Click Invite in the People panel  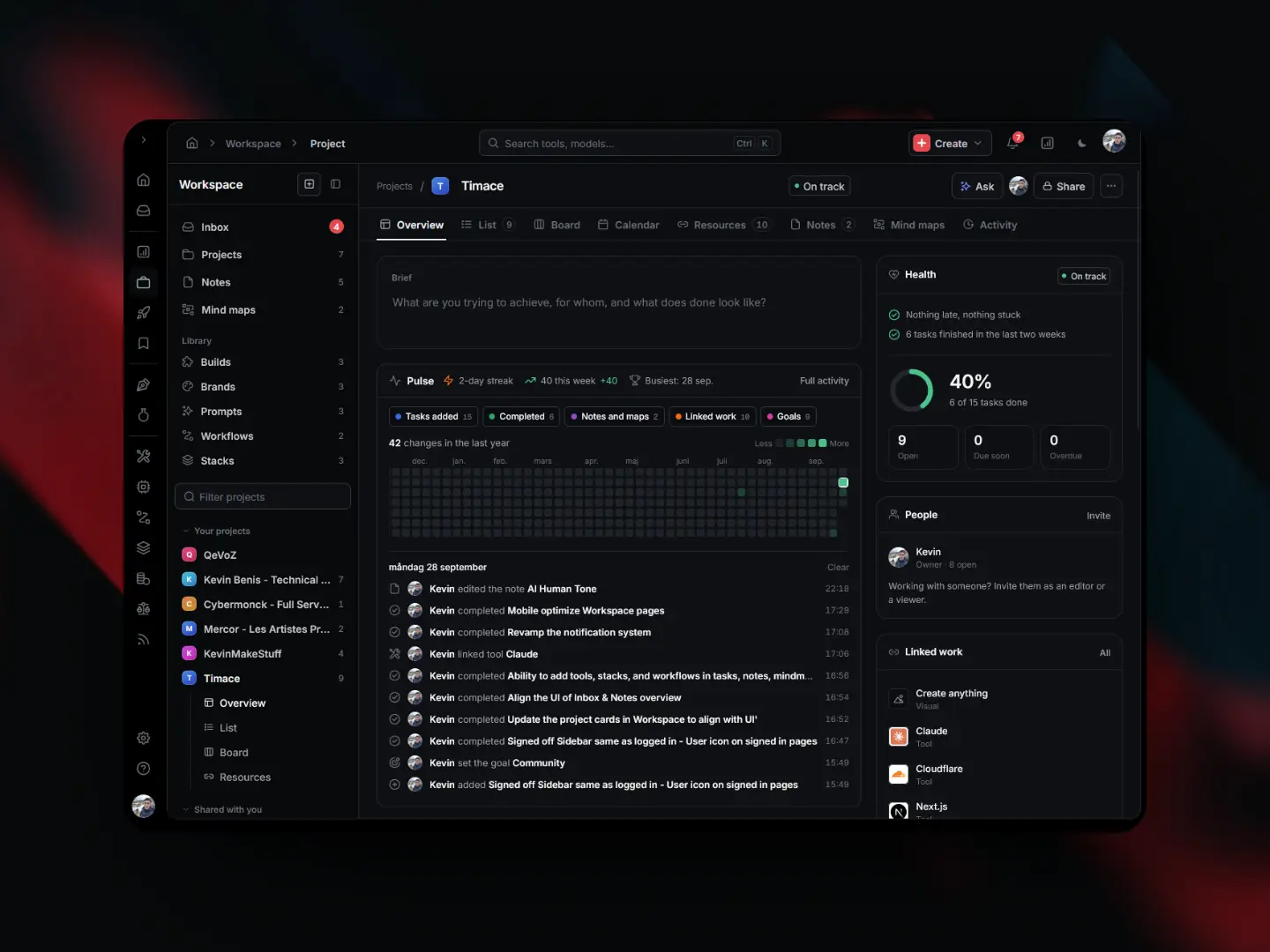coord(1098,516)
